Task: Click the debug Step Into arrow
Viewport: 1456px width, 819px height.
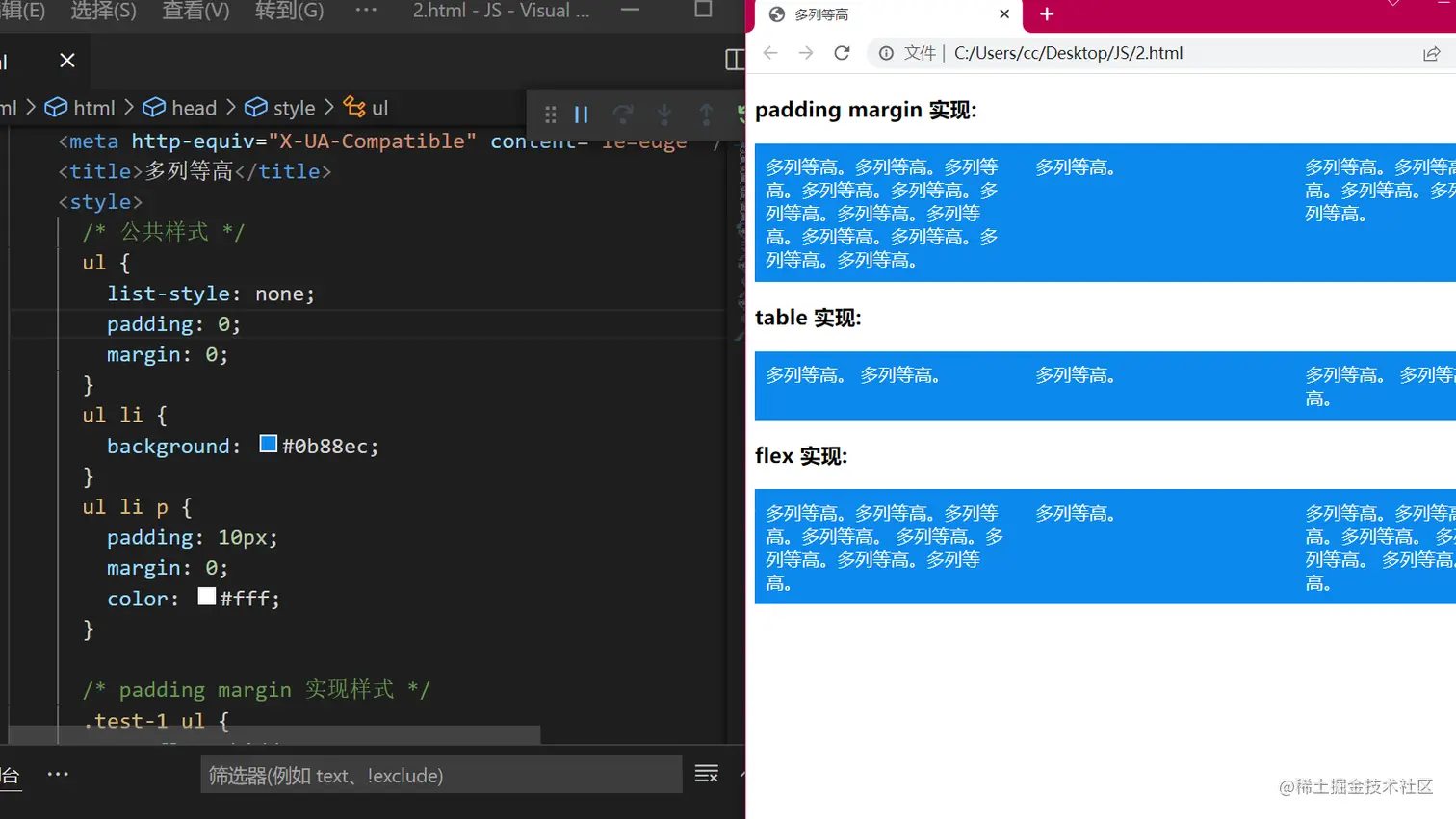Action: coord(664,115)
